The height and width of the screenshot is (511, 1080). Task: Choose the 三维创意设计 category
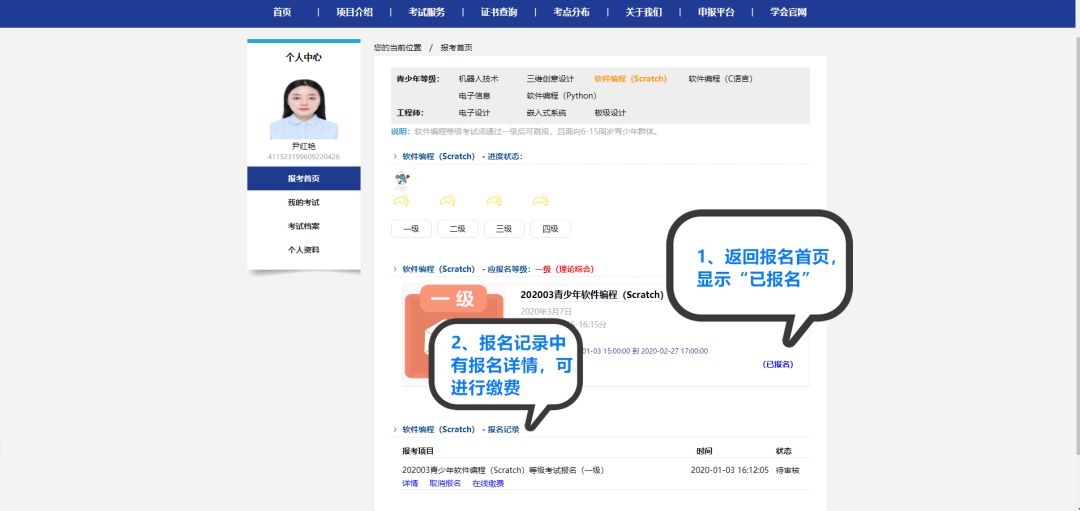click(550, 79)
